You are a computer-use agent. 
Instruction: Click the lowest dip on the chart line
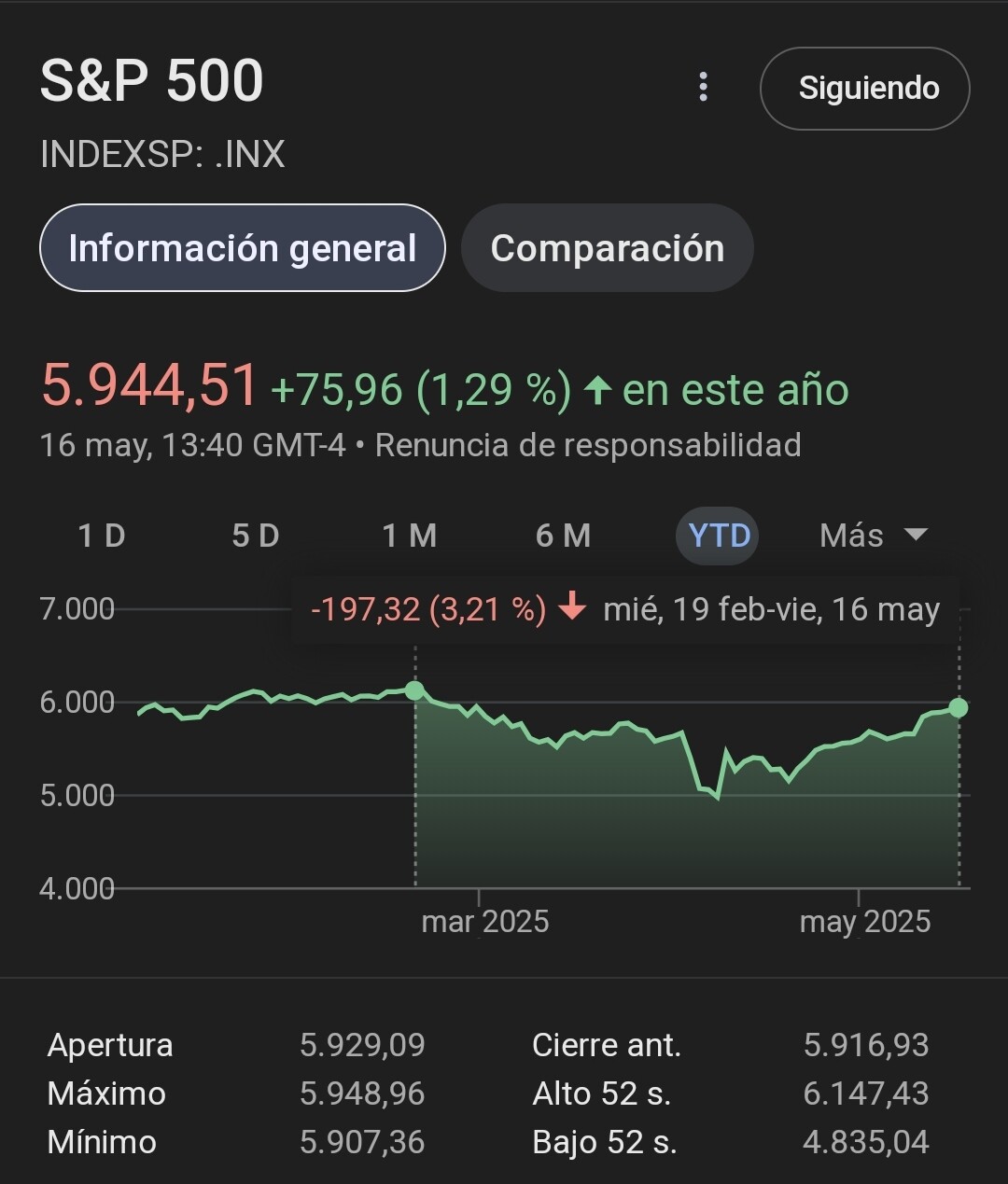(717, 798)
